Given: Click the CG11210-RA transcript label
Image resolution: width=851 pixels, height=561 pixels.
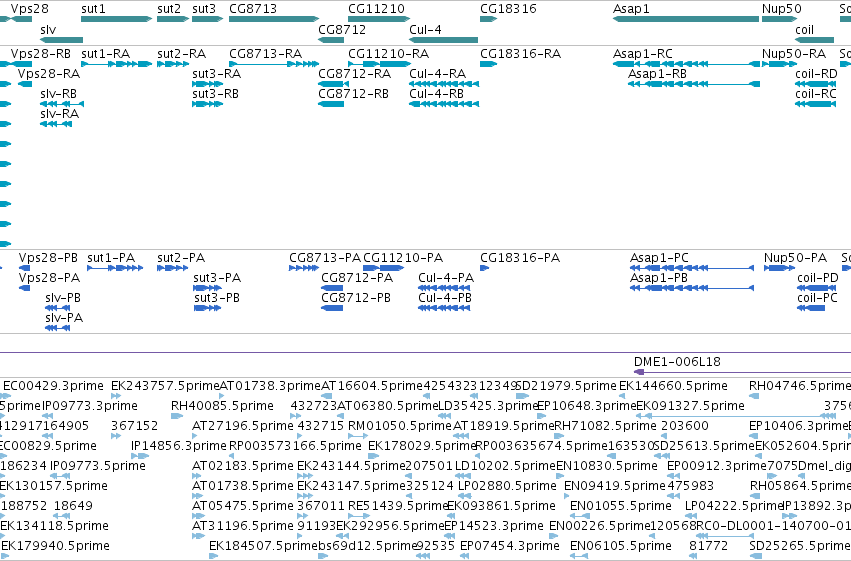Looking at the screenshot, I should 388,54.
